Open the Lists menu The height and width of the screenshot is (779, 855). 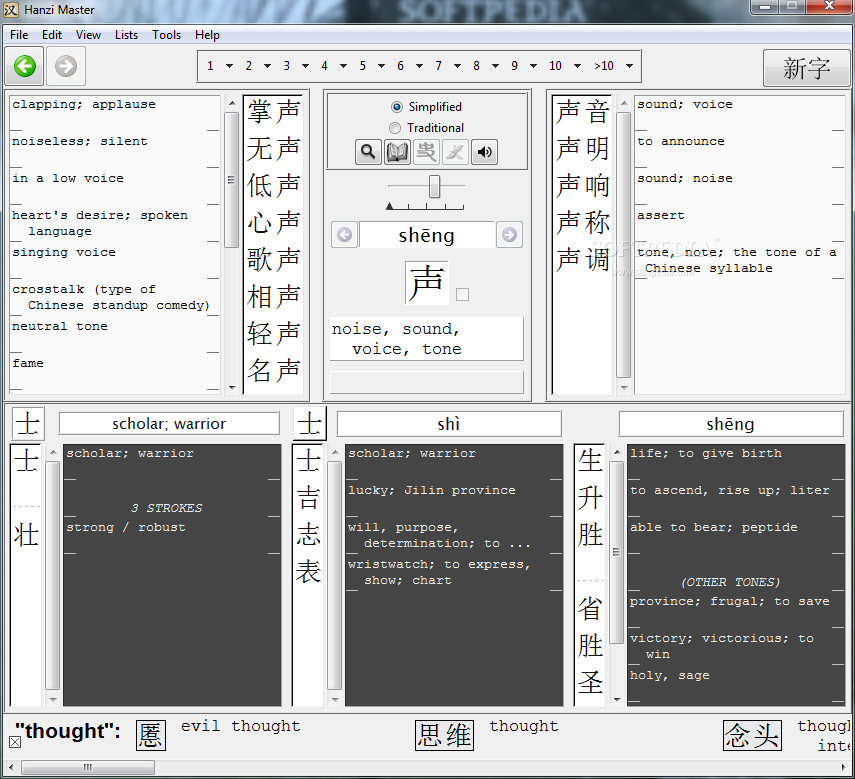click(127, 35)
